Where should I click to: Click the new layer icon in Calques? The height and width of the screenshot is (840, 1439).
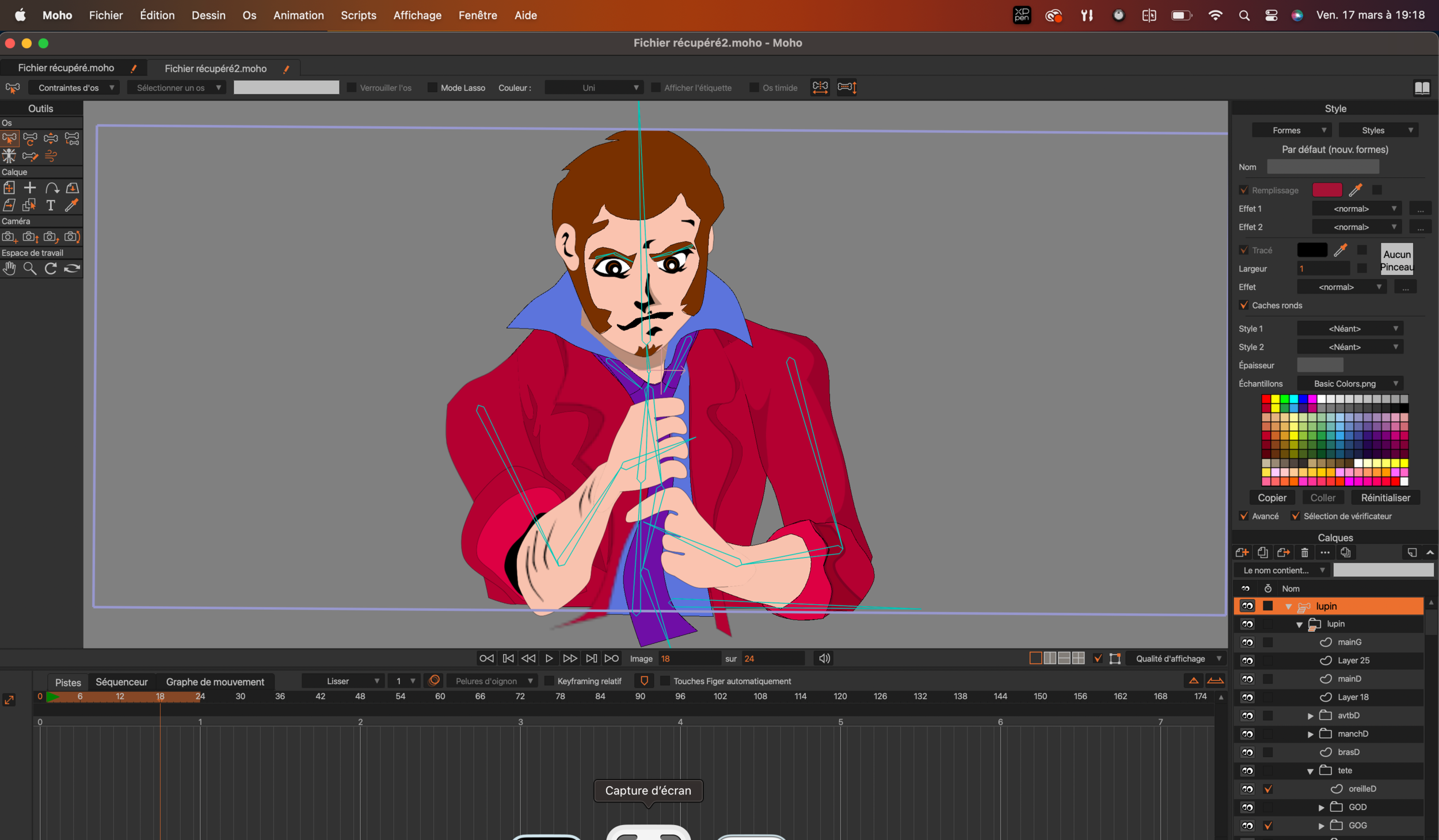(x=1242, y=553)
